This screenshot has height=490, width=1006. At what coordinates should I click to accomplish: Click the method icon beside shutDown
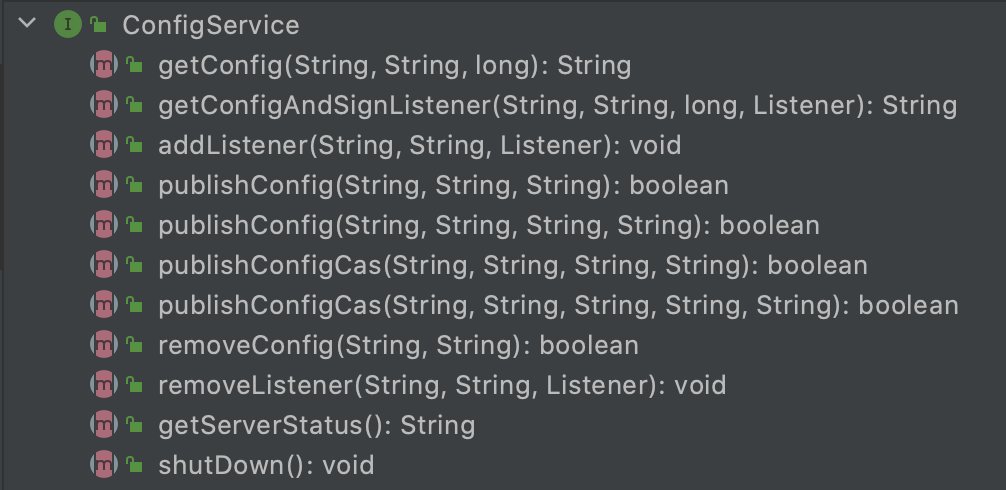[103, 465]
